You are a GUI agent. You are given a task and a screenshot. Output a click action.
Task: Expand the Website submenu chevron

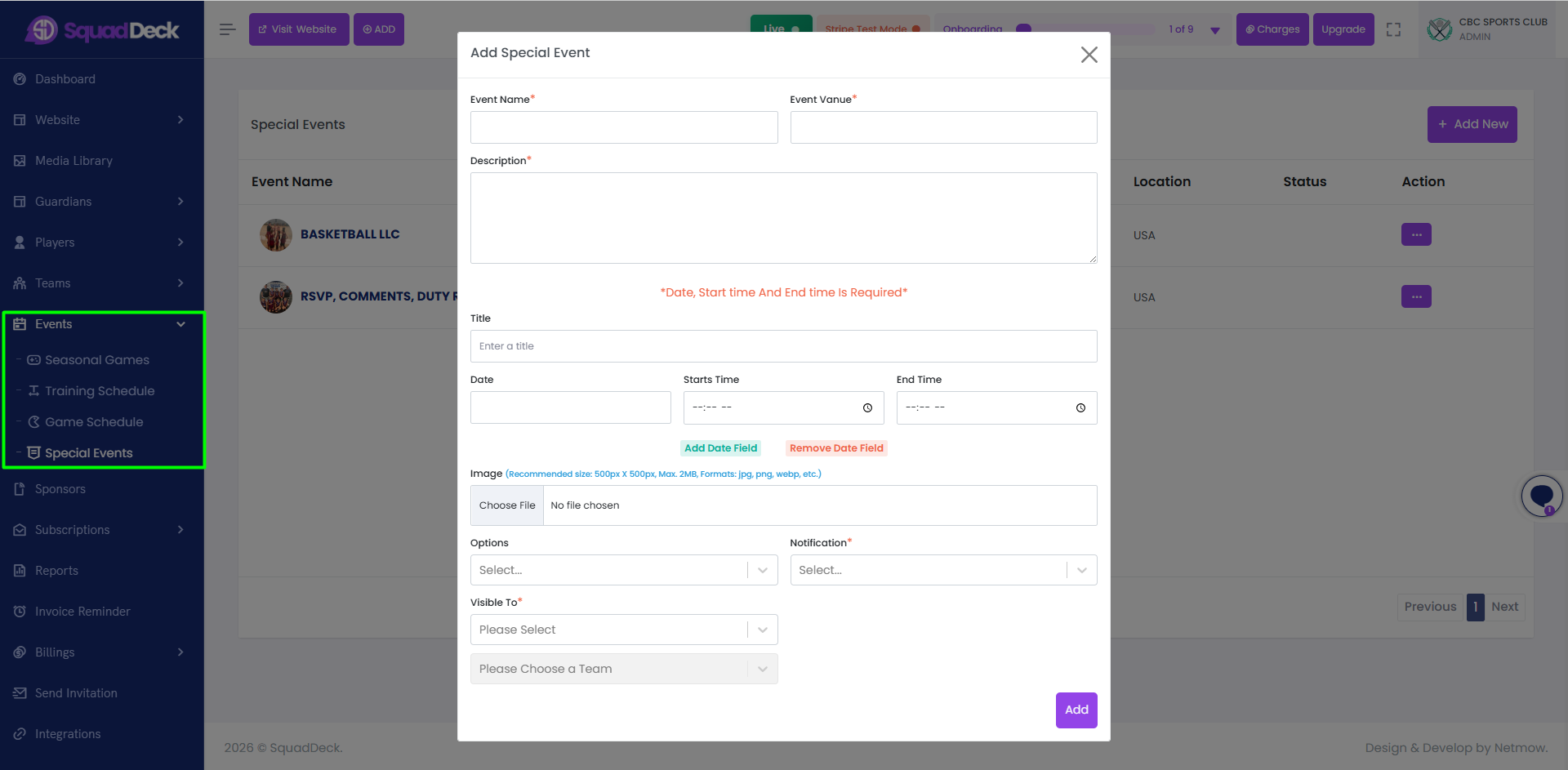pyautogui.click(x=180, y=120)
